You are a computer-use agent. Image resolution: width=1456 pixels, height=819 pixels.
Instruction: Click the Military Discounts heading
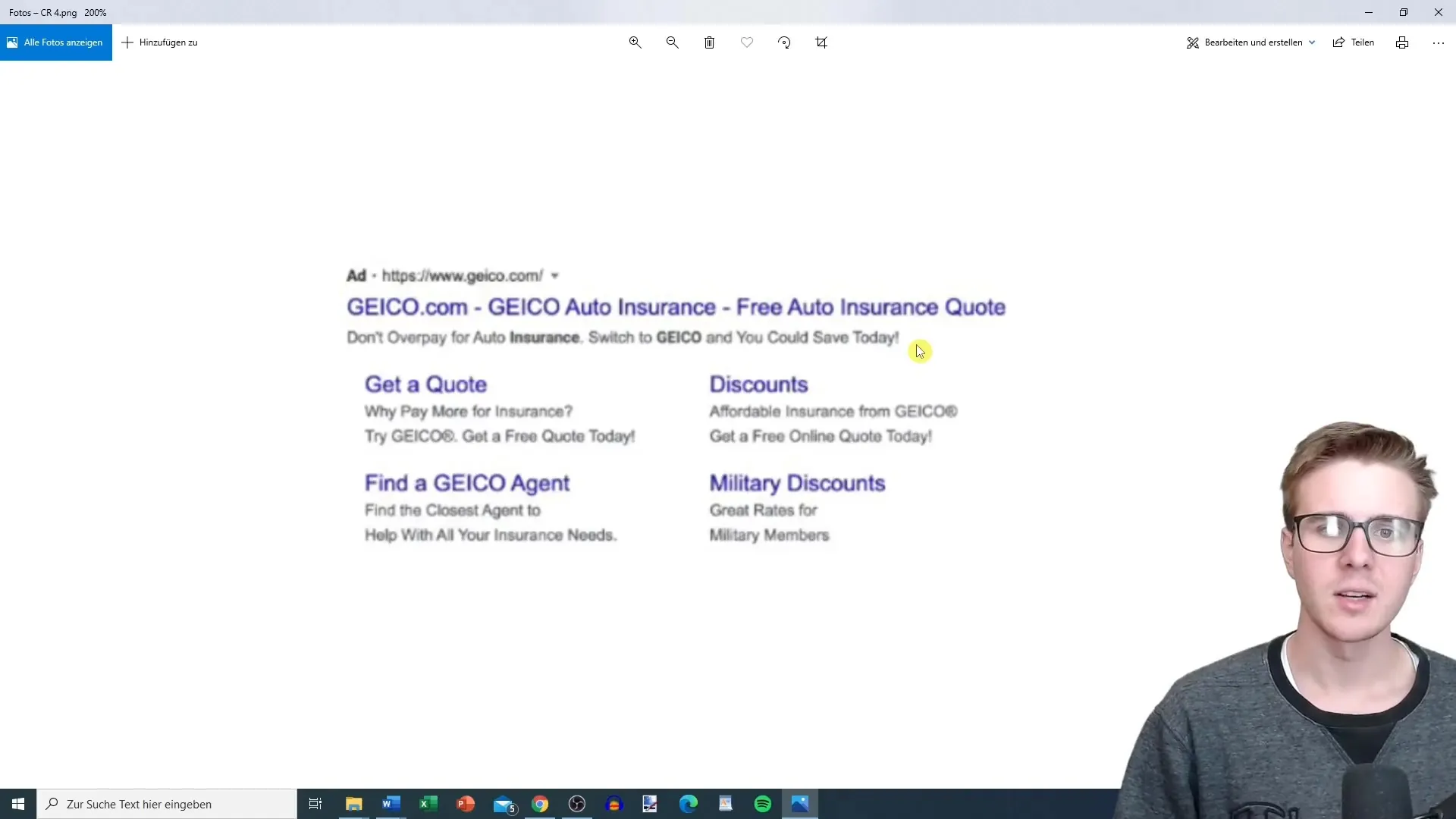(797, 483)
